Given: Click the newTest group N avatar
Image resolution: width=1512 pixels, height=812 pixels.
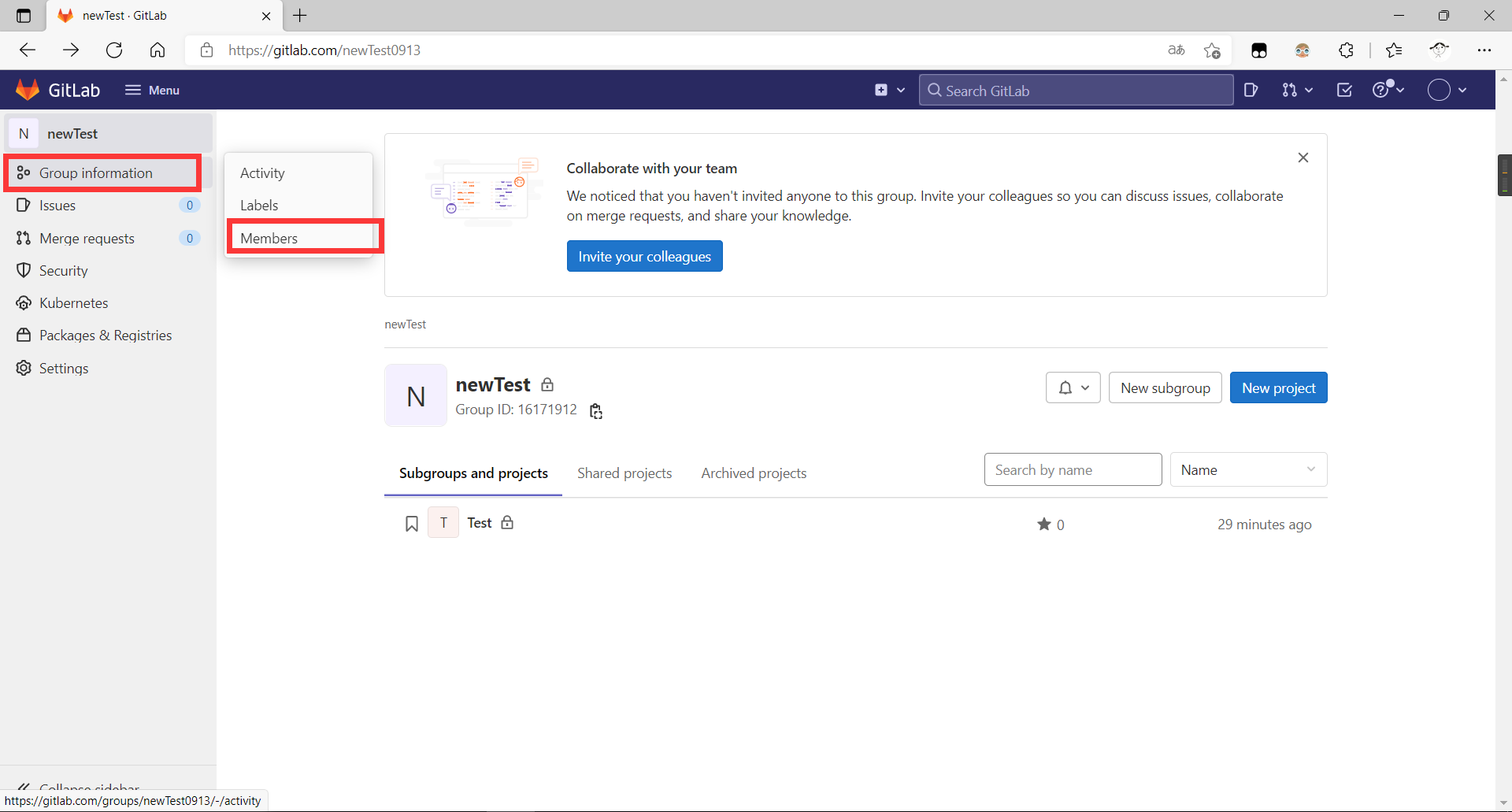Looking at the screenshot, I should (416, 395).
